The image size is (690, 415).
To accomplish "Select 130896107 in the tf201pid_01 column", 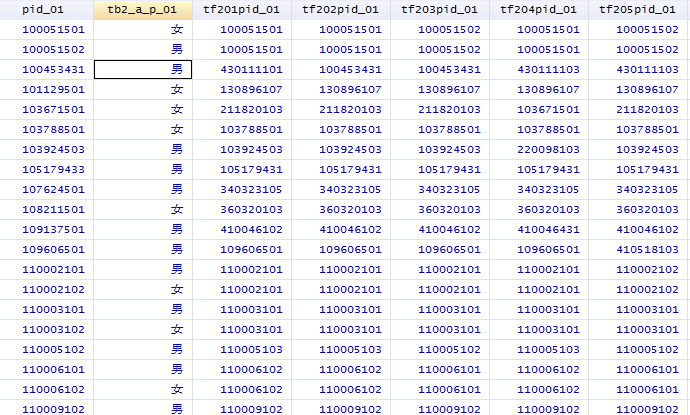I will [x=242, y=90].
